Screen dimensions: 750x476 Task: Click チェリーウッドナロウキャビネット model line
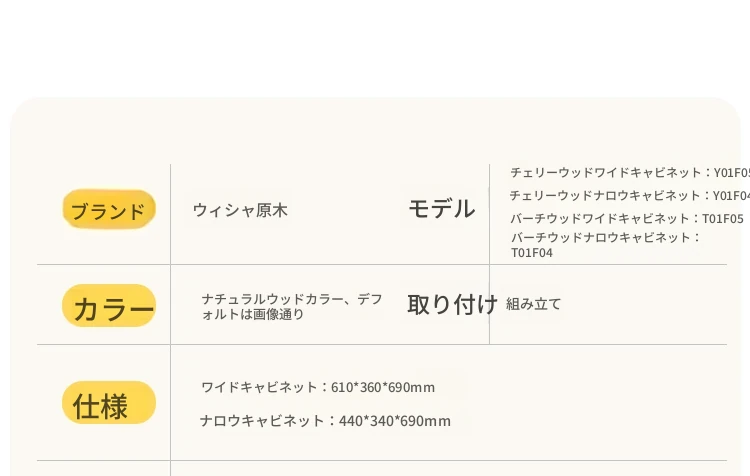[x=629, y=196]
